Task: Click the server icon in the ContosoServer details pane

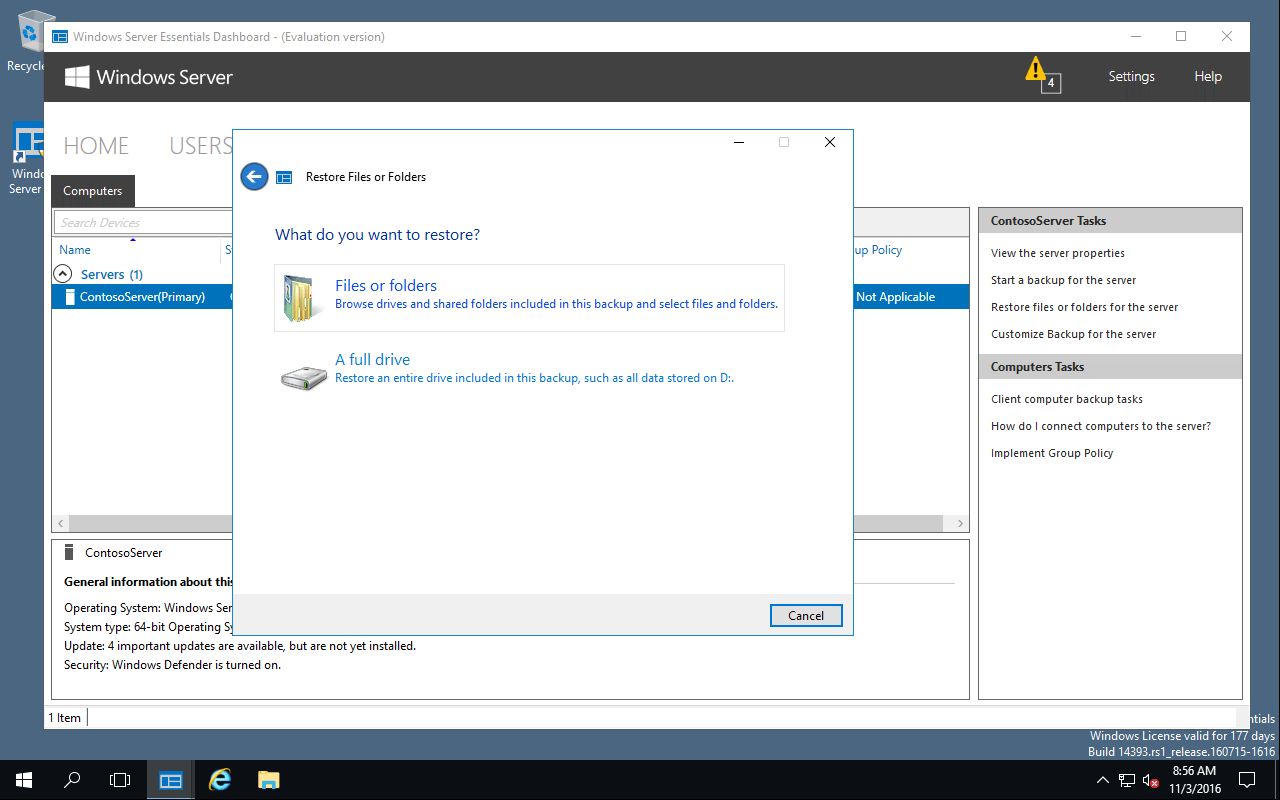Action: click(69, 553)
